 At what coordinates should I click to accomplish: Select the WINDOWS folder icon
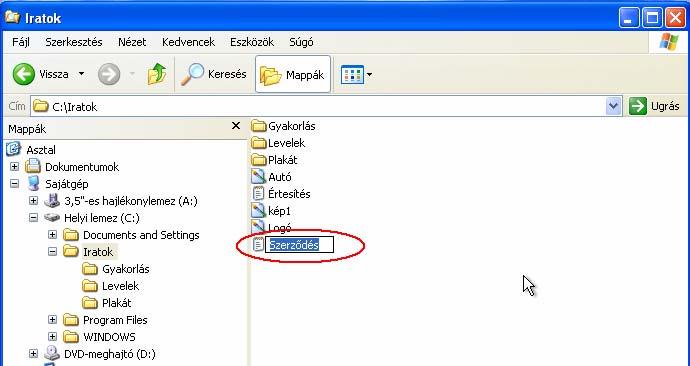pos(71,337)
